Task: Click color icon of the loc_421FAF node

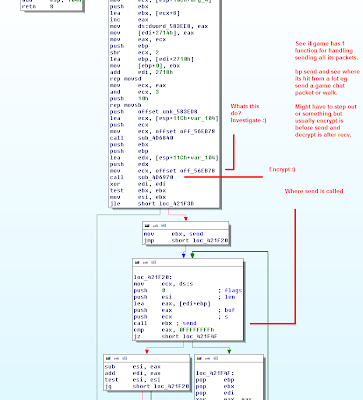Action: tap(199, 358)
